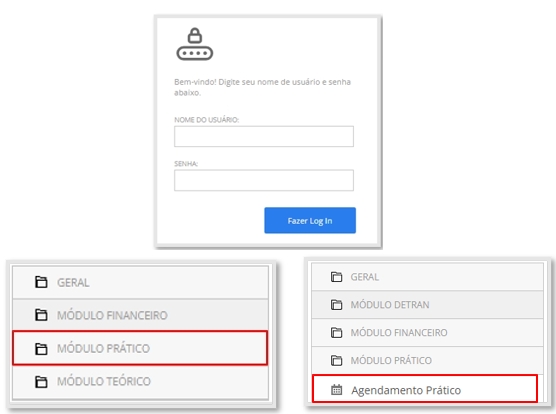Viewport: 556px width, 414px height.
Task: Expand the MÓDULO TEÓRICO menu section
Action: click(x=140, y=382)
